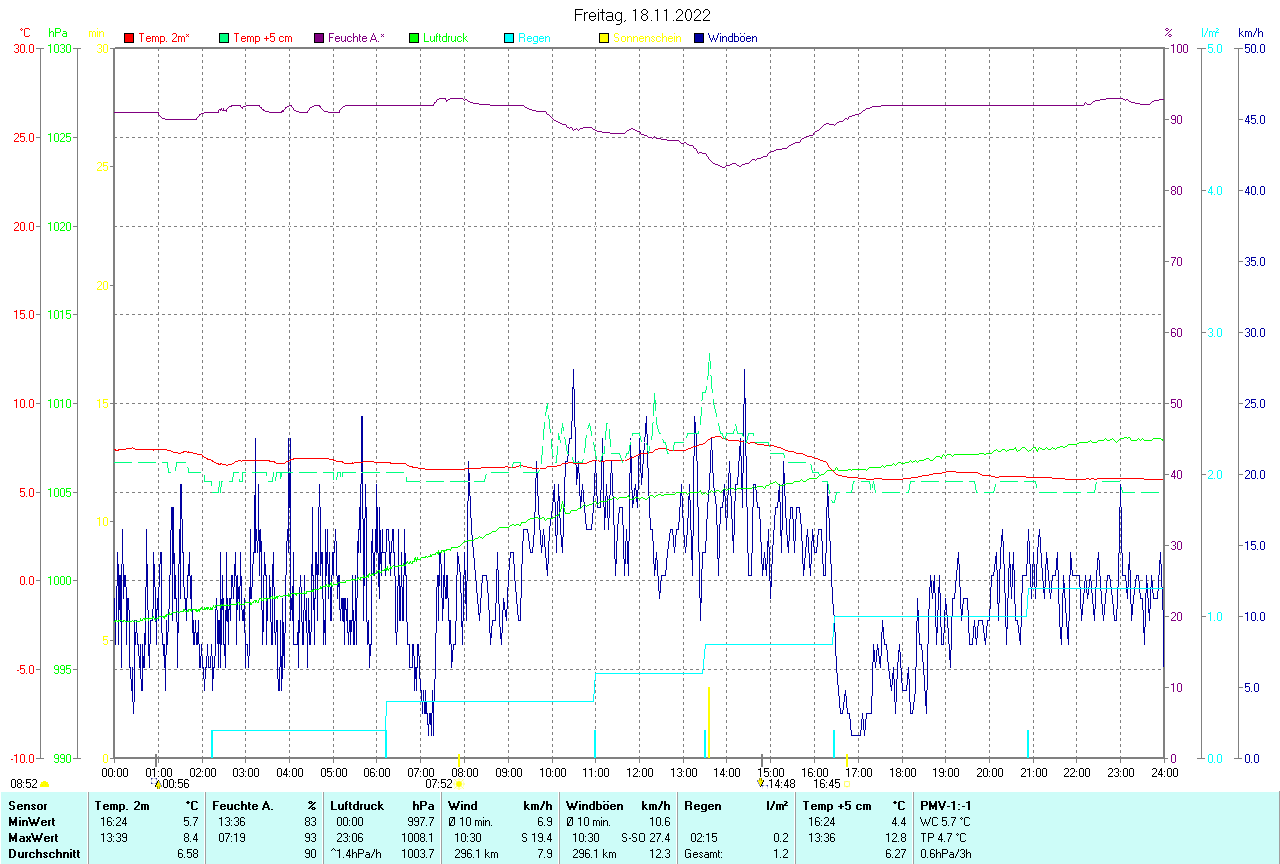Click the TP 4.7 °C dew point value
The width and height of the screenshot is (1280, 864).
944,838
